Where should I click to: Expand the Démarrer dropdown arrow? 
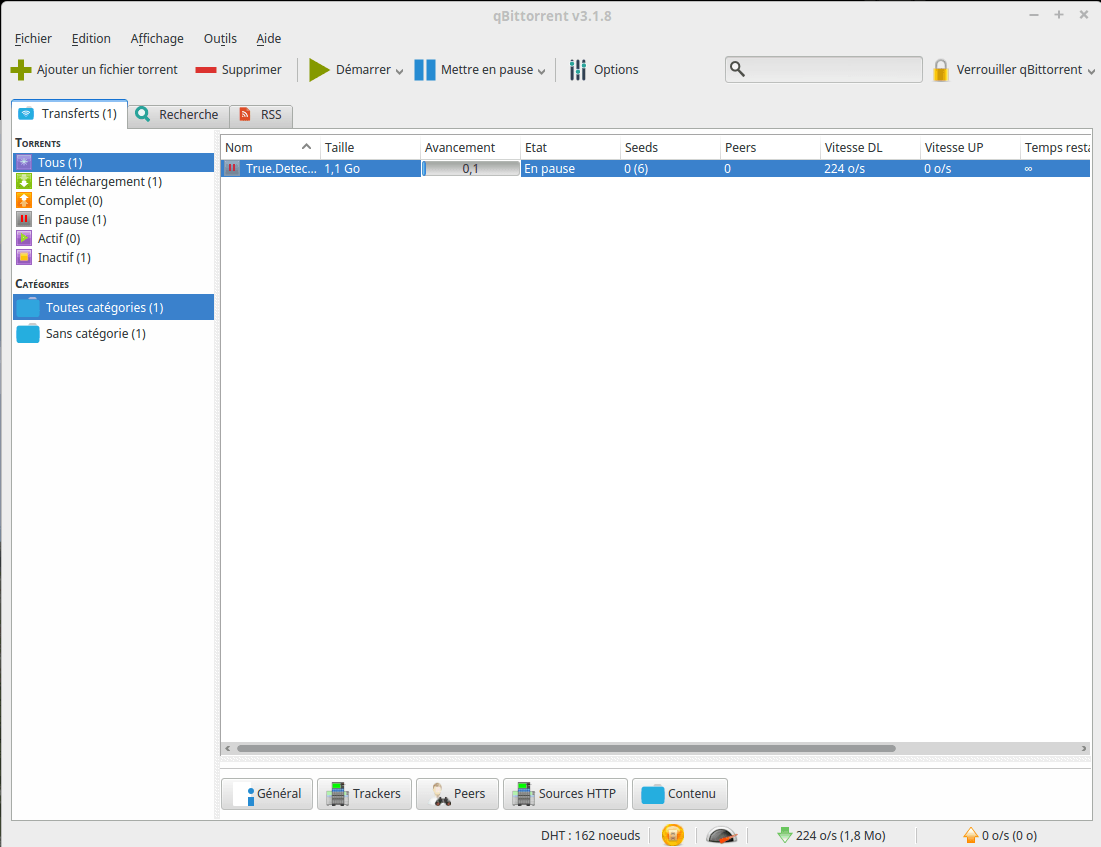pyautogui.click(x=400, y=71)
